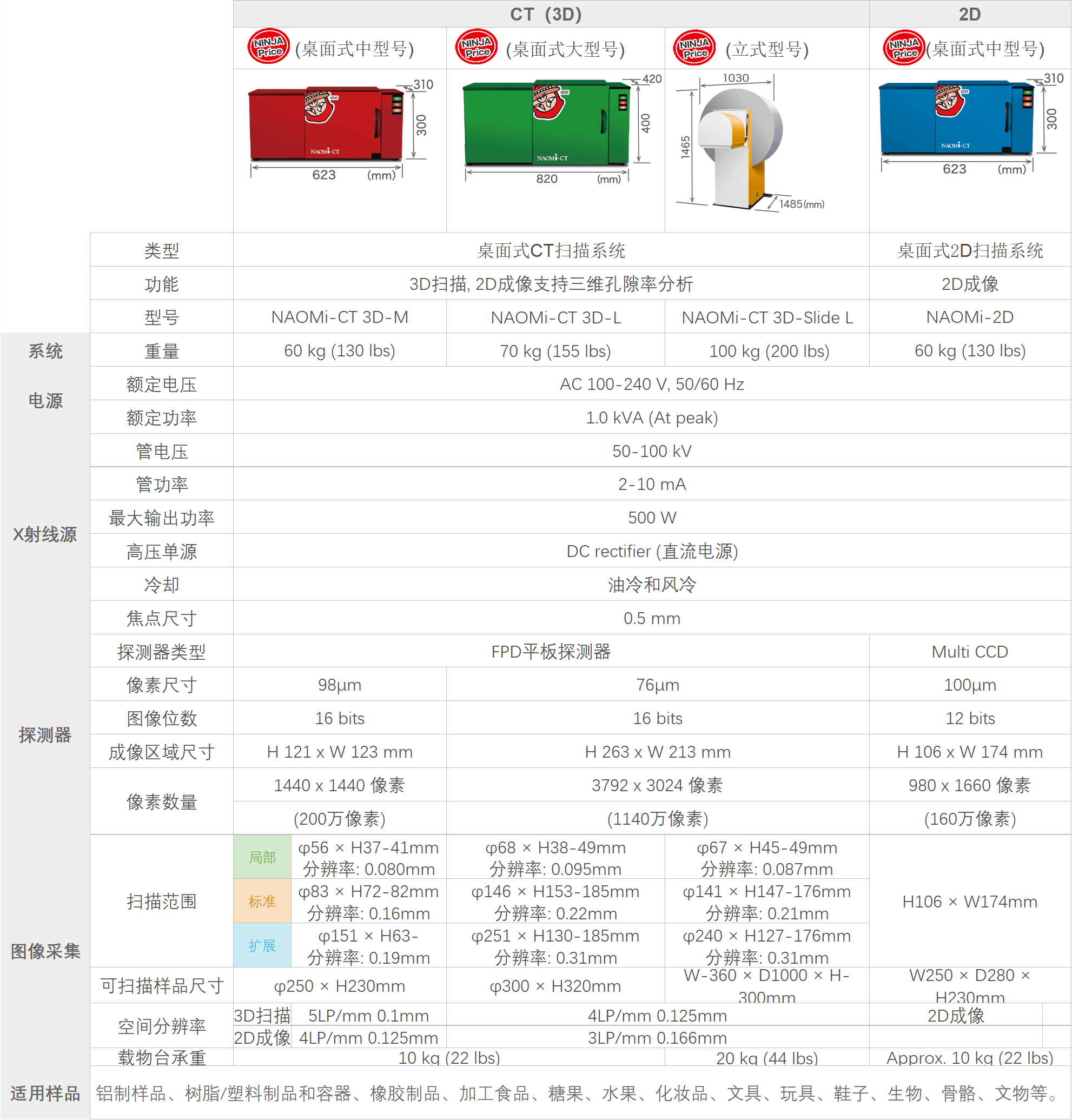Click the 98μm pixel size value
The height and width of the screenshot is (1120, 1072).
coord(340,685)
